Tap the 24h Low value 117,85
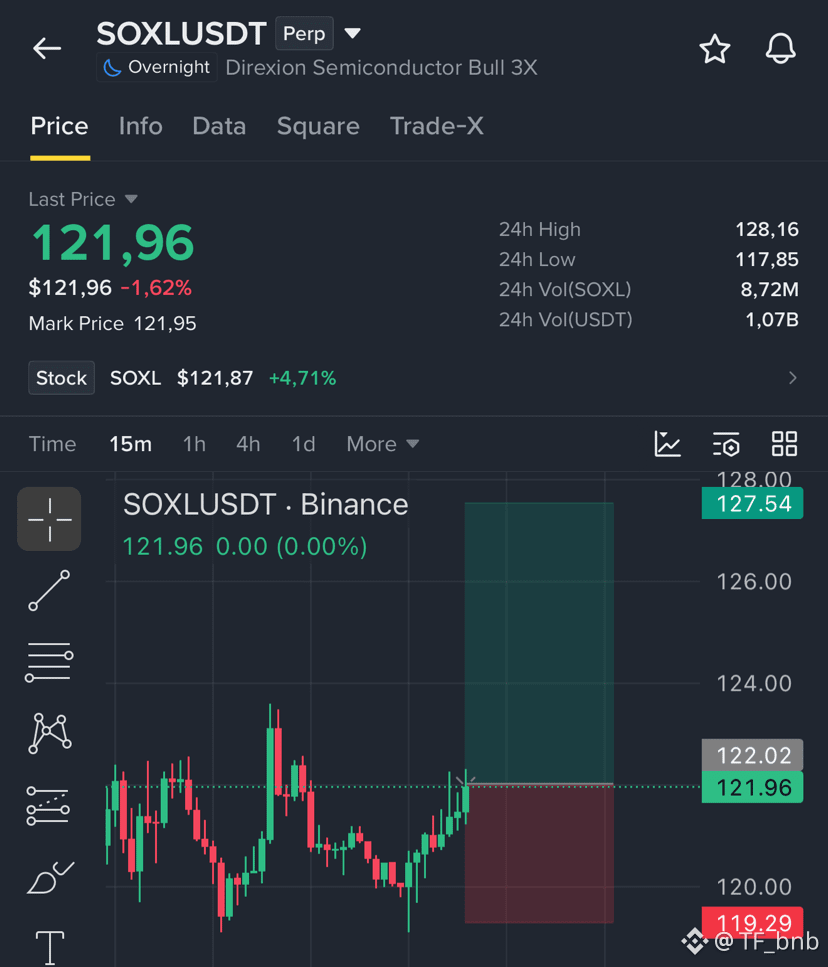828x967 pixels. [767, 260]
